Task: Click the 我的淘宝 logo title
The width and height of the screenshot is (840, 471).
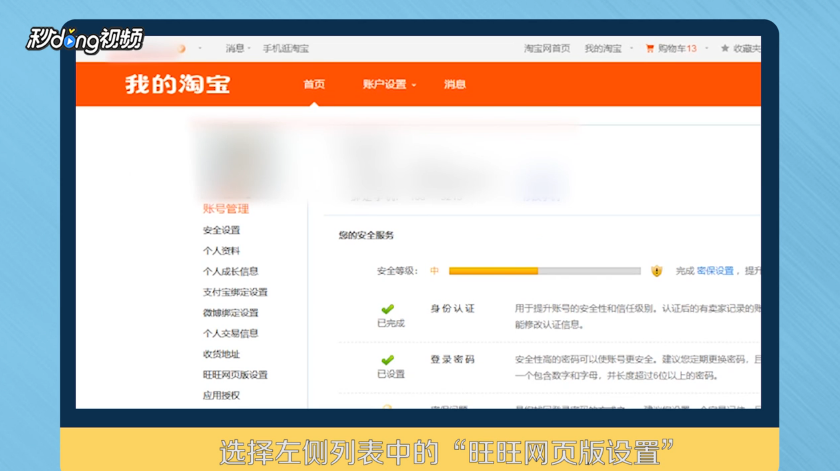Action: tap(178, 84)
